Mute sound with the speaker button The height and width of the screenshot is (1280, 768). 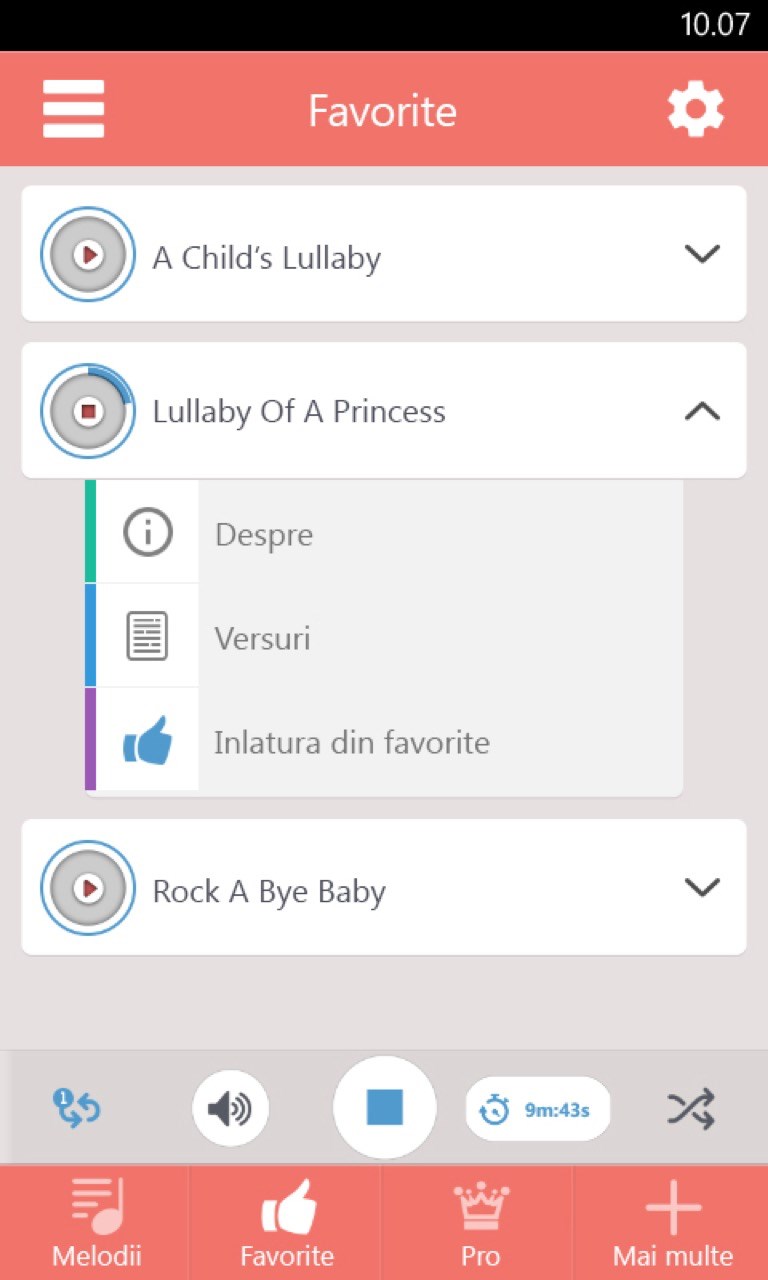(x=230, y=1108)
